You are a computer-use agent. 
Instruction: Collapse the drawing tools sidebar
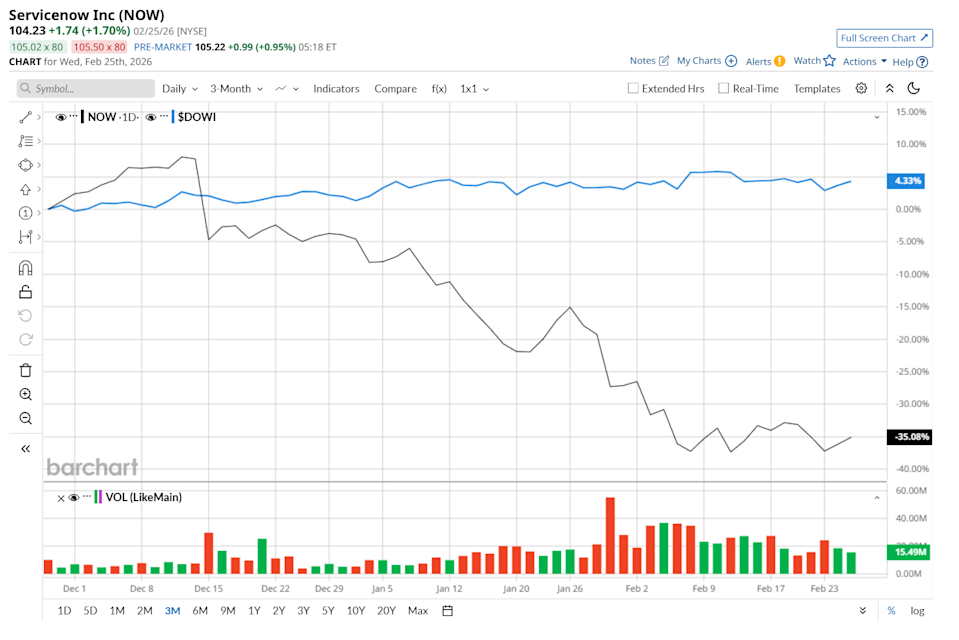tap(25, 448)
